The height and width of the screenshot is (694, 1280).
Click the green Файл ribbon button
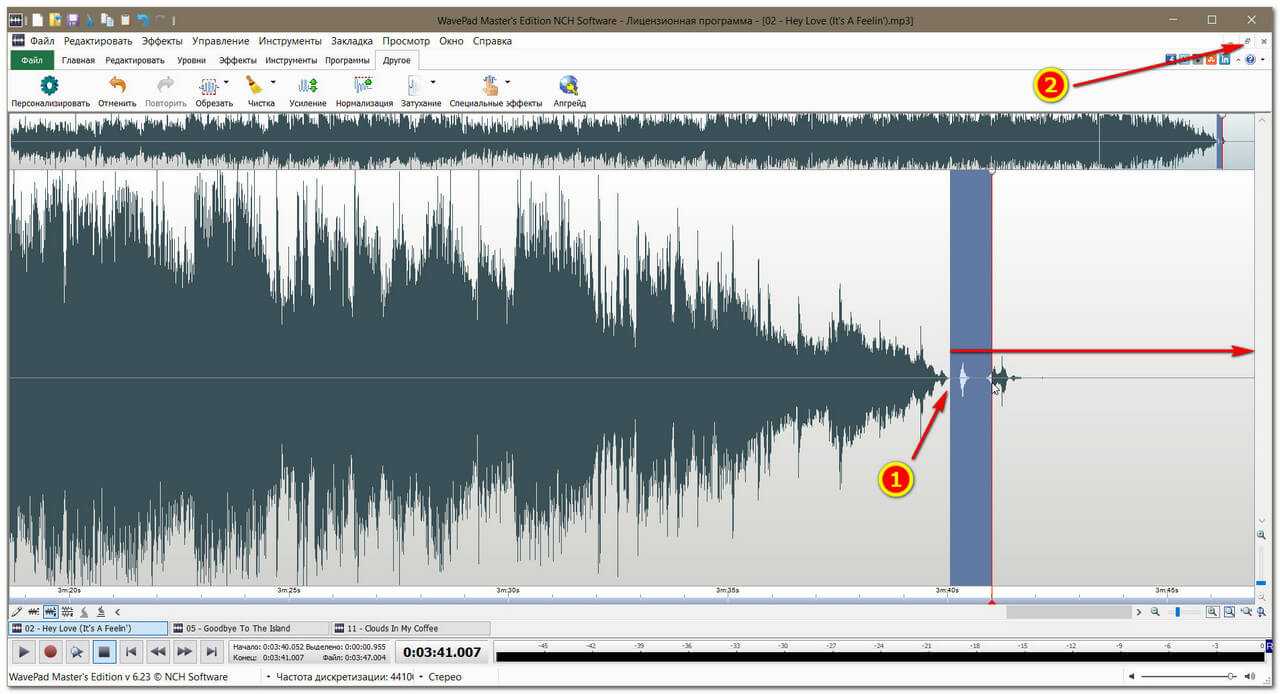[31, 60]
